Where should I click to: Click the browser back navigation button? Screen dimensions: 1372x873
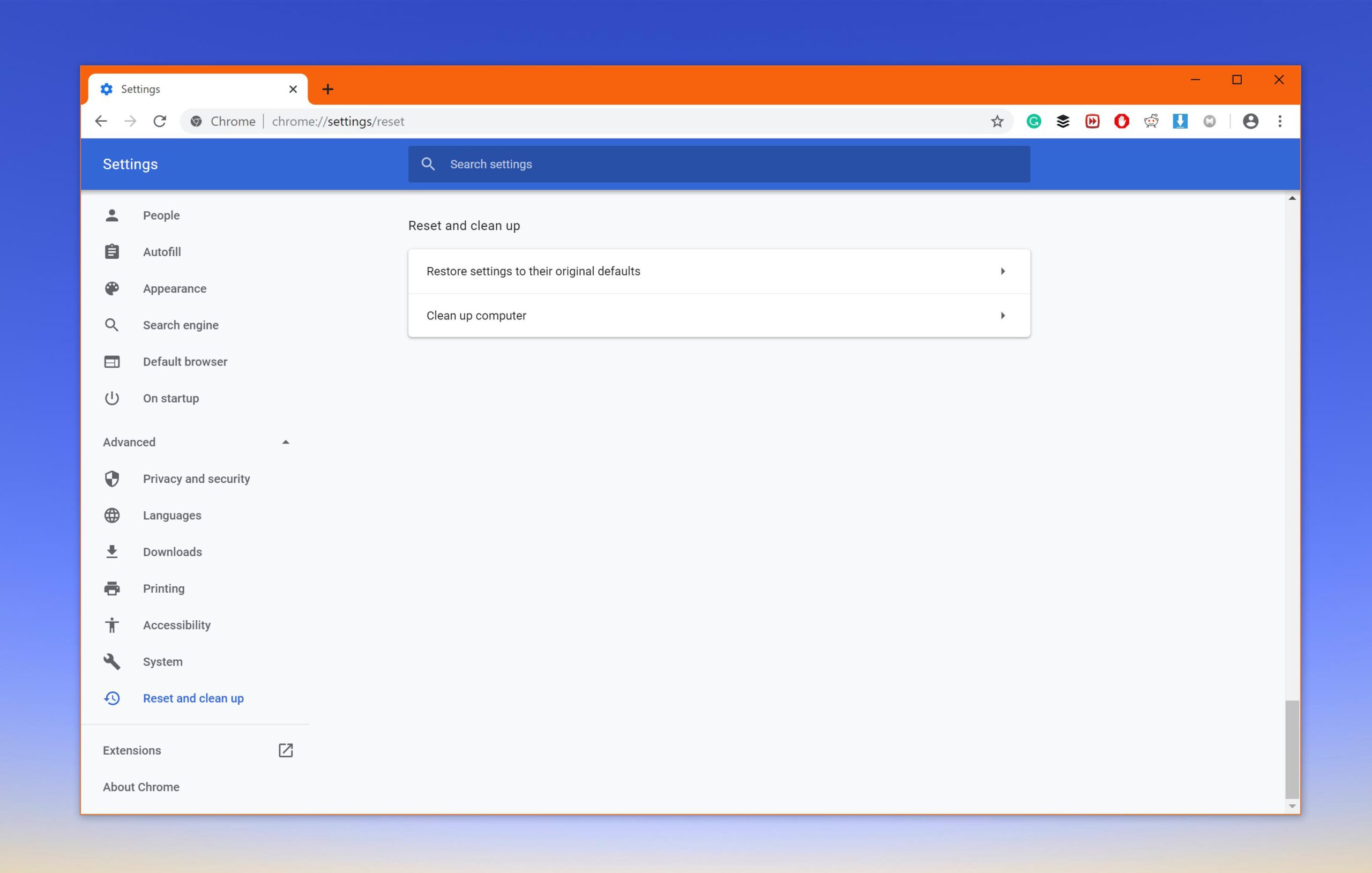[x=100, y=121]
